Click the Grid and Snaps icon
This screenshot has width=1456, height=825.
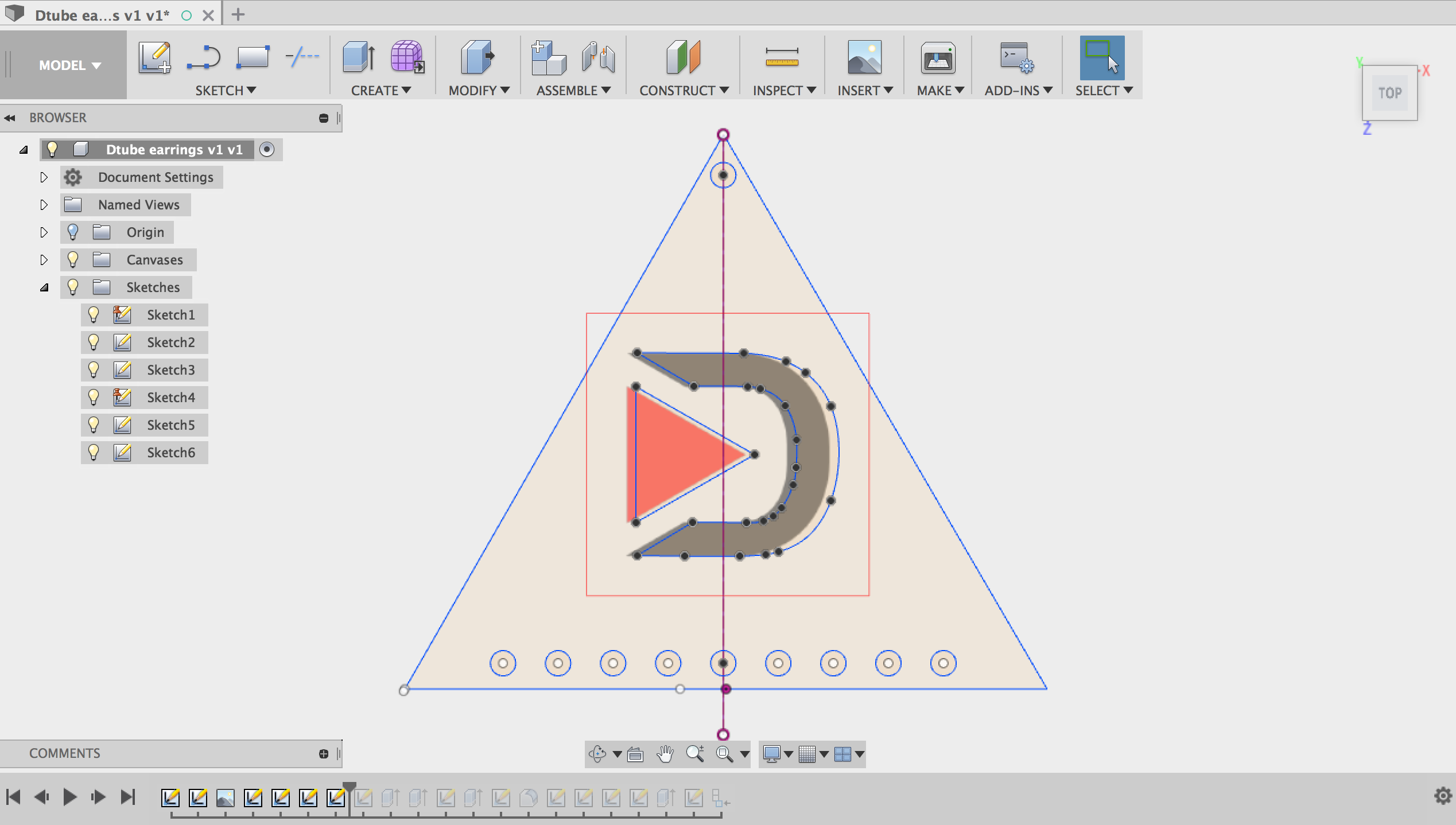coord(807,754)
